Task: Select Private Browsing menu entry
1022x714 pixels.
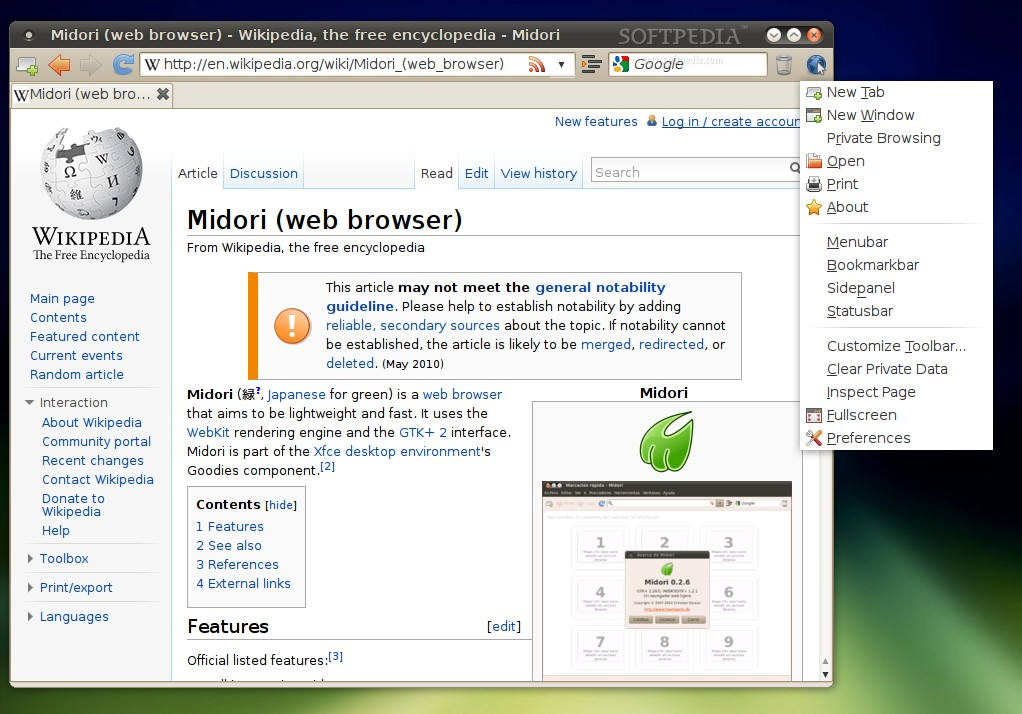Action: (896, 138)
